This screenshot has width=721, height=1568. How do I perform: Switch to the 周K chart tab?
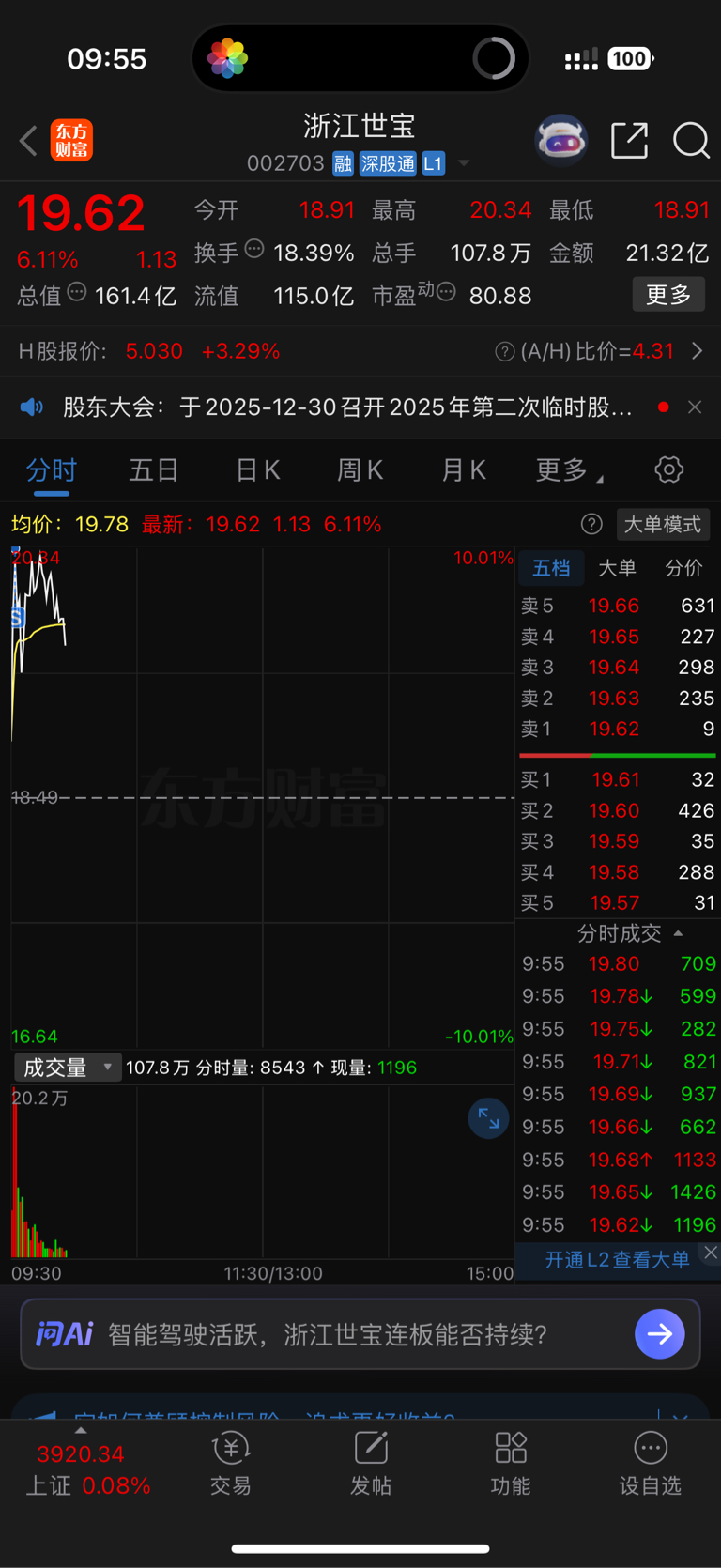360,469
